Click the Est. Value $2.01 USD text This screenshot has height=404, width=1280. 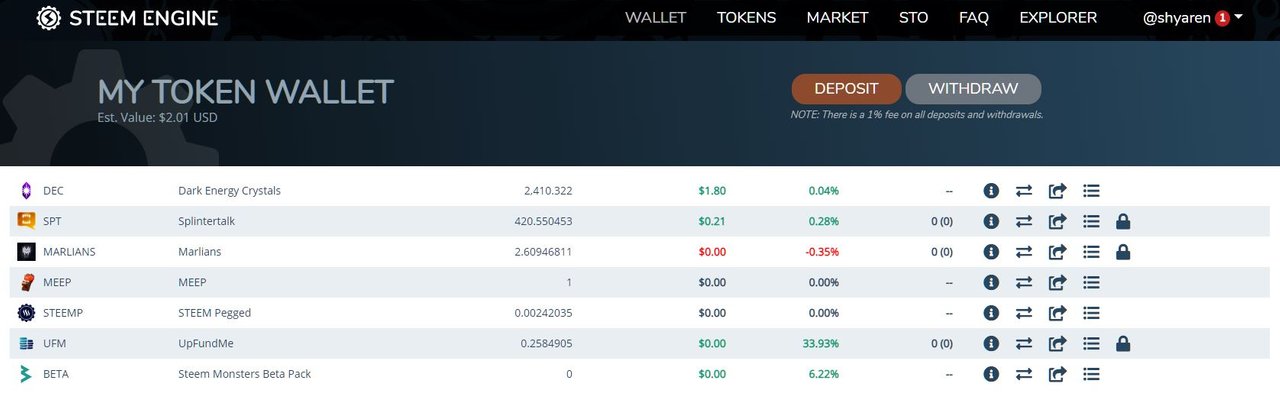157,118
